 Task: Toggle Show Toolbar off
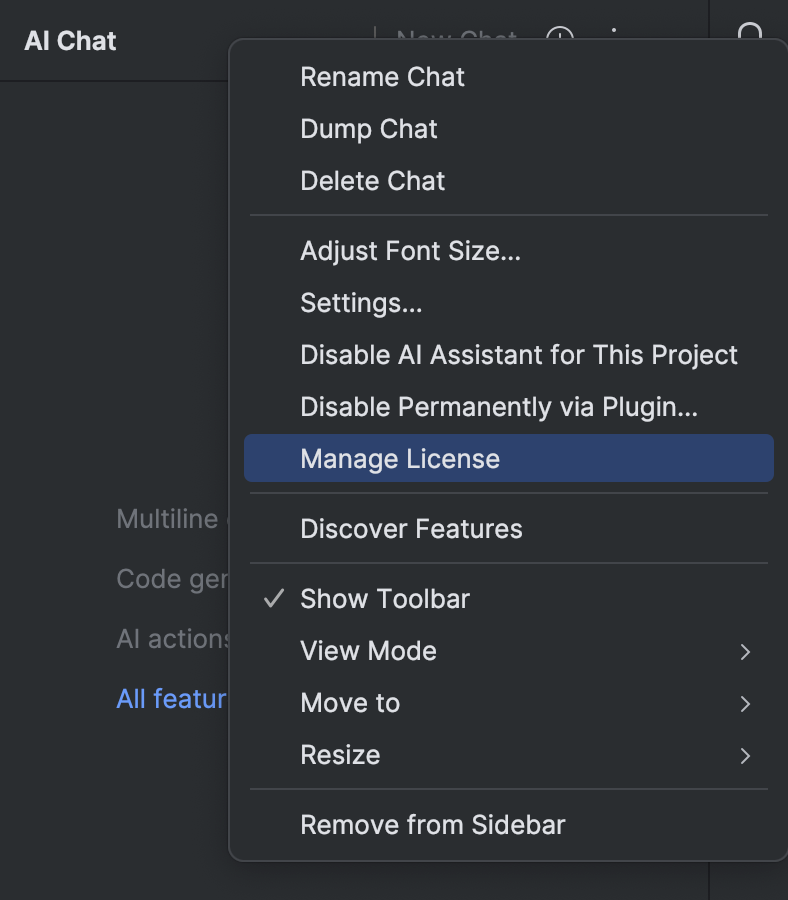pyautogui.click(x=384, y=599)
